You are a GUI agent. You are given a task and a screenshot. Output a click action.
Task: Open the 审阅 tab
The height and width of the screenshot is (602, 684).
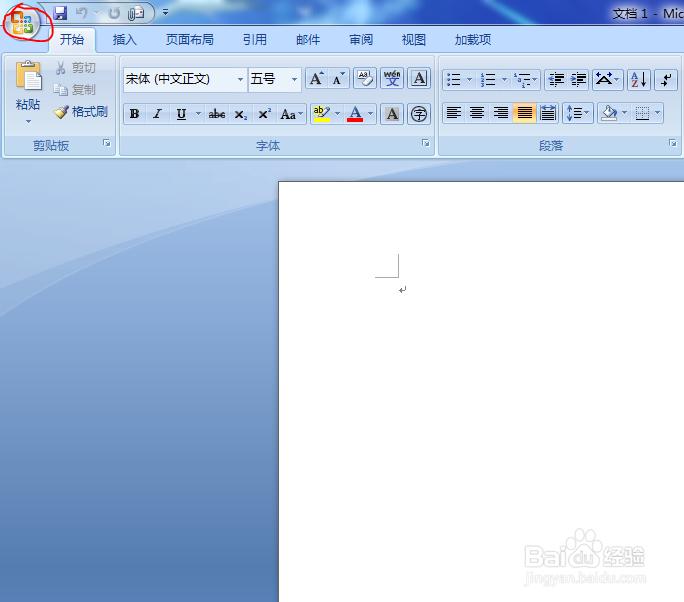pyautogui.click(x=361, y=40)
